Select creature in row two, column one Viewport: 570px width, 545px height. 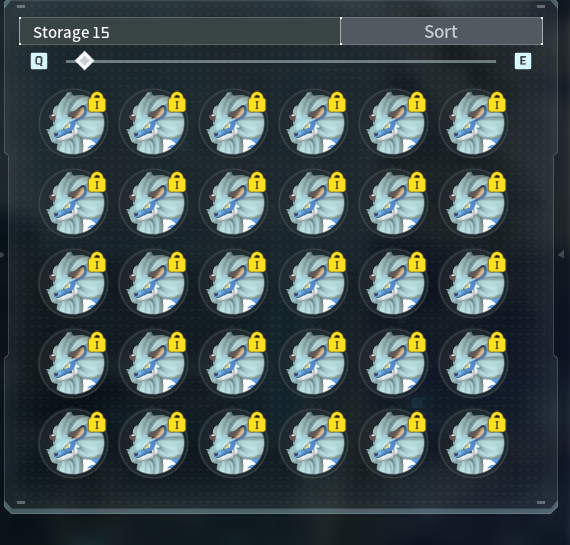point(73,204)
